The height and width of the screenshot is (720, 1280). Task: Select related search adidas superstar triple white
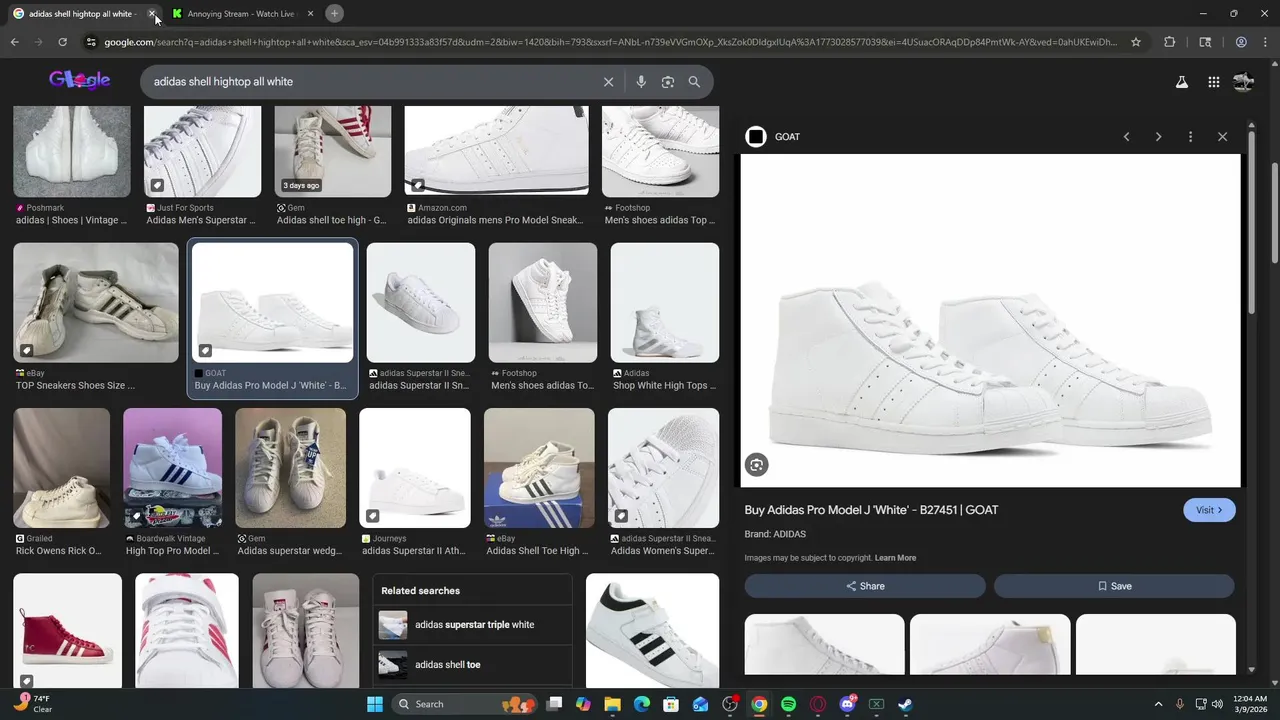click(x=472, y=625)
